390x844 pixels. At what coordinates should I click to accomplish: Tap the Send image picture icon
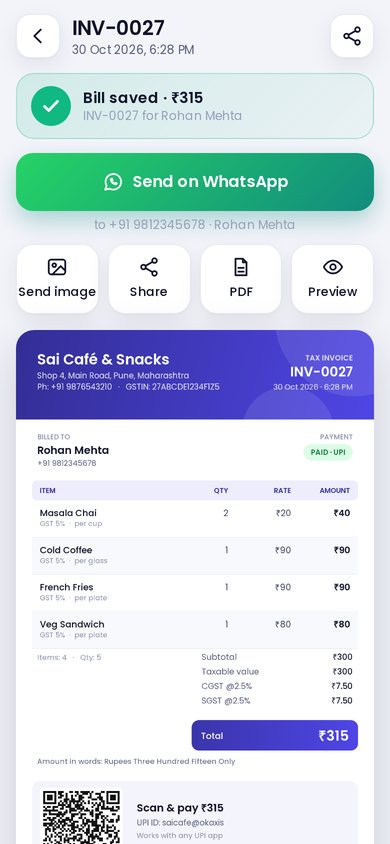click(x=57, y=267)
